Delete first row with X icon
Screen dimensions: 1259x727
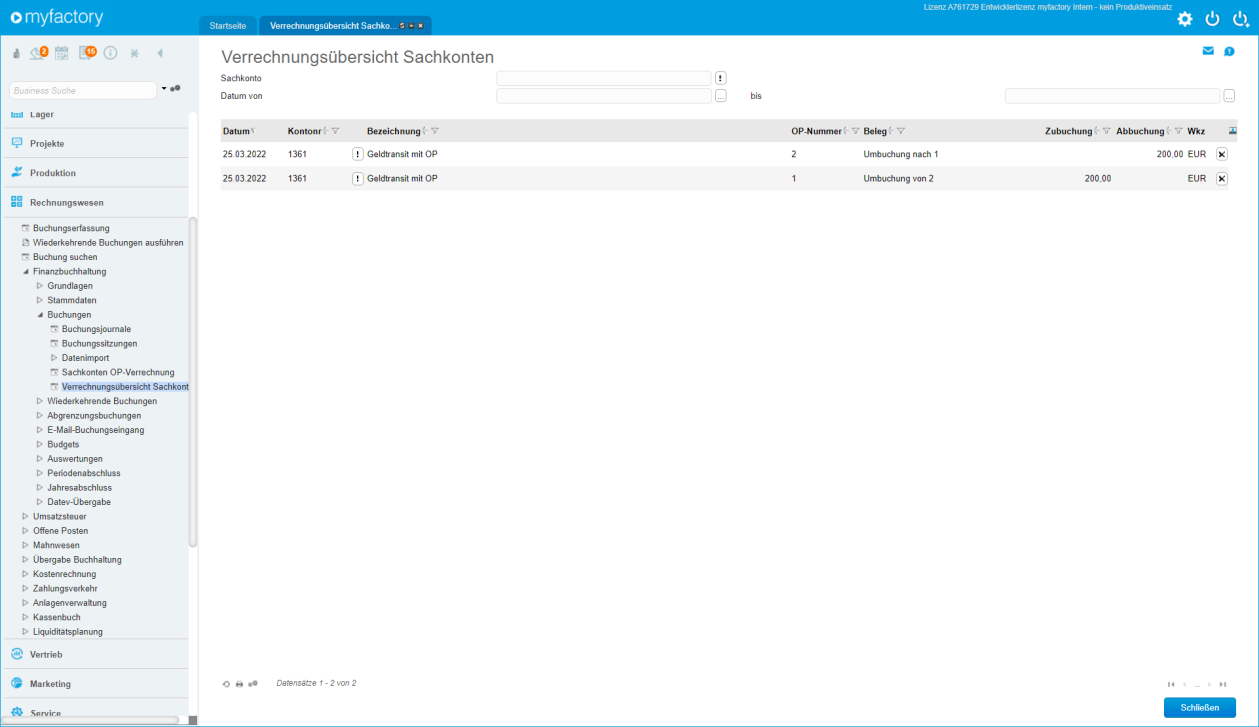point(1221,154)
